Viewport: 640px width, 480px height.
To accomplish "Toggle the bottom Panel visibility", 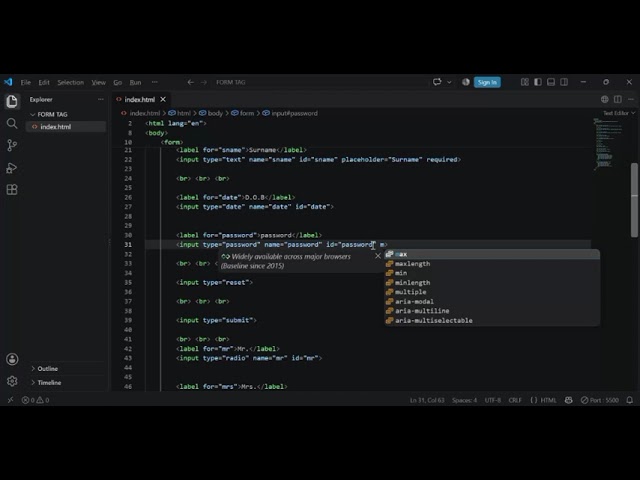I will point(551,82).
